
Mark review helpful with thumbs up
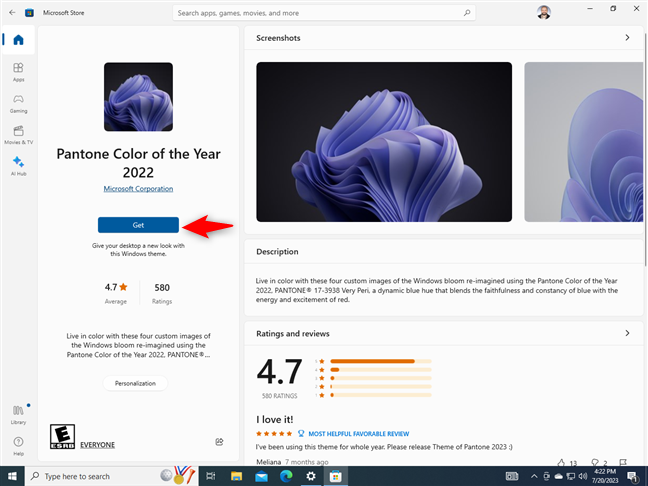(x=561, y=463)
